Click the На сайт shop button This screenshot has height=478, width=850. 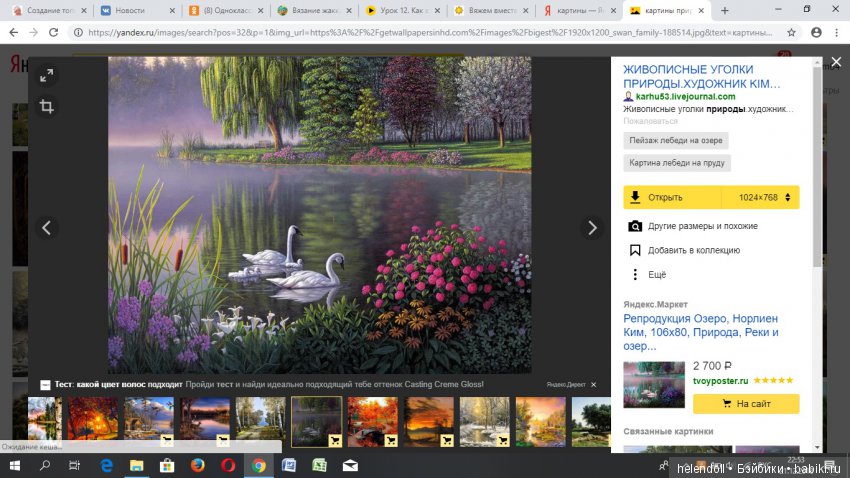[x=746, y=404]
